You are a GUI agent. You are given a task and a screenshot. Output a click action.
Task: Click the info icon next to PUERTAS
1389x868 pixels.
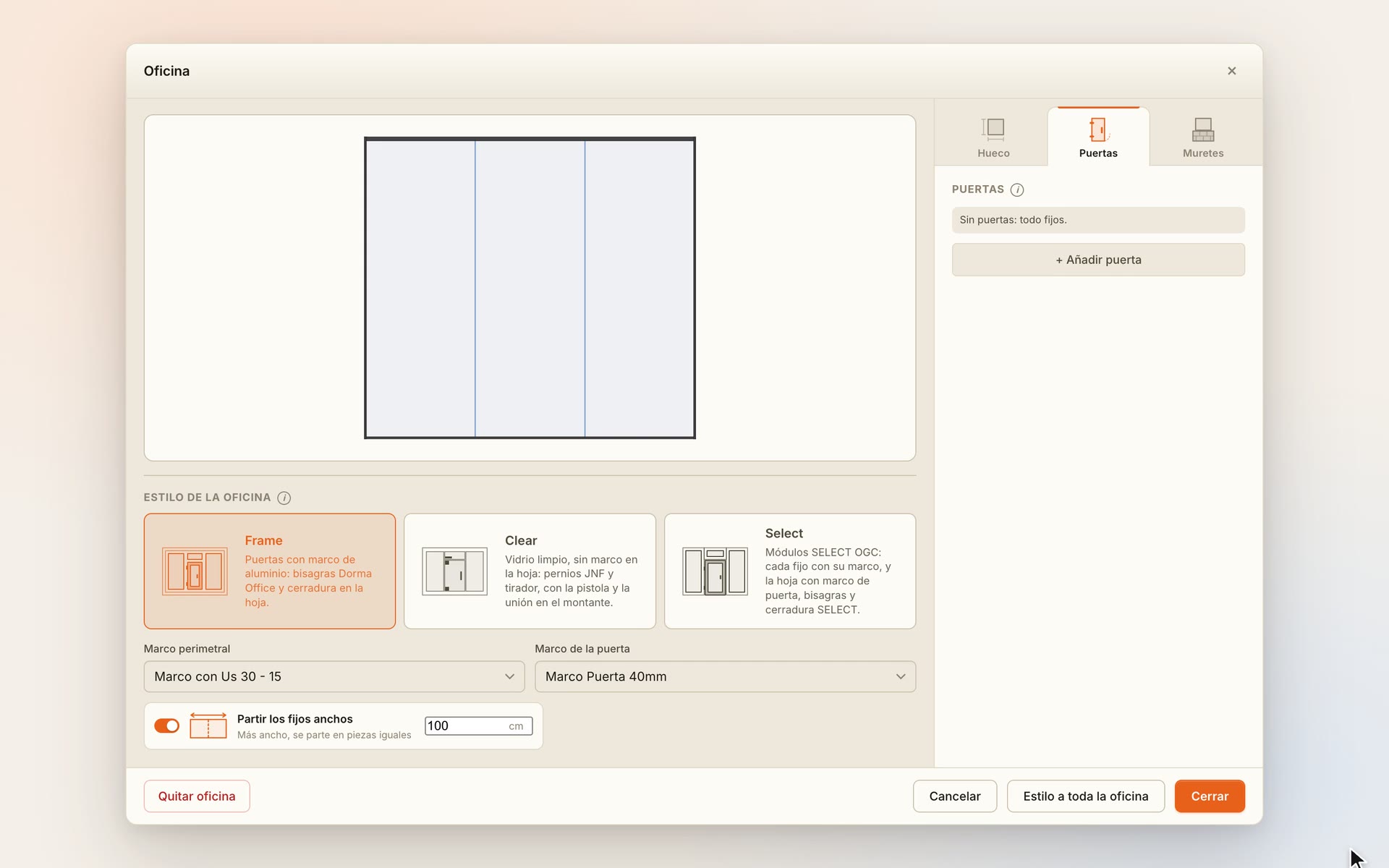tap(1017, 190)
